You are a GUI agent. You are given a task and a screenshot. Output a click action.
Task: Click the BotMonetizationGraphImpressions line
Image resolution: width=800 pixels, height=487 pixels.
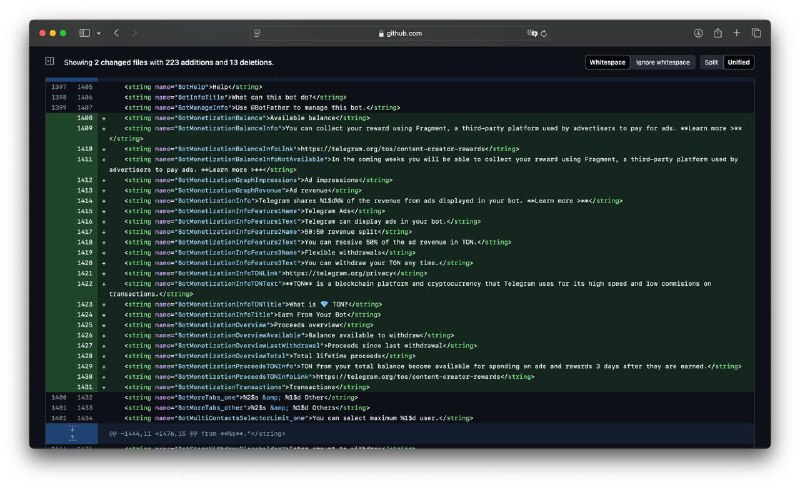[x=258, y=180]
